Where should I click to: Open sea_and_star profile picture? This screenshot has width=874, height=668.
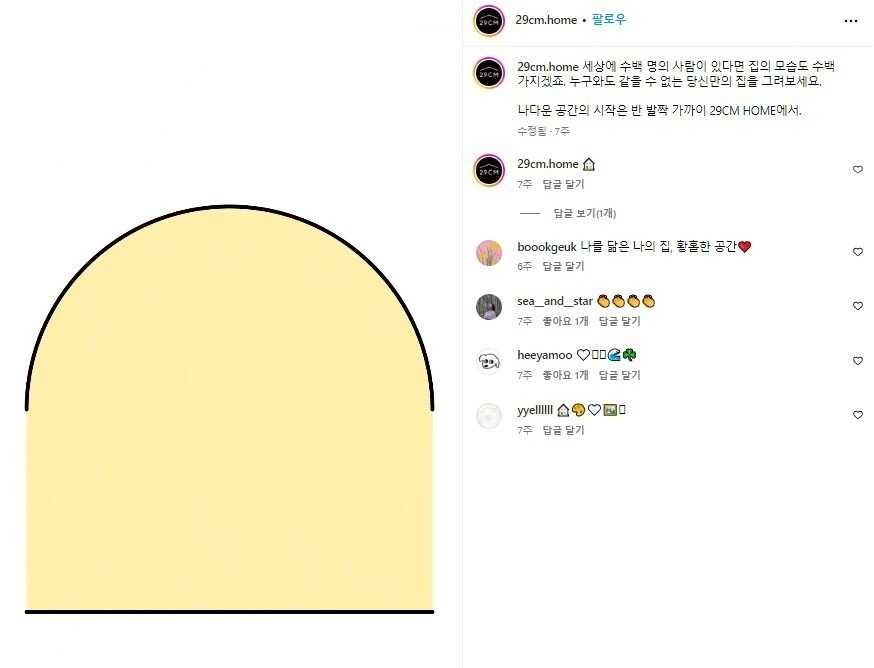pos(489,307)
